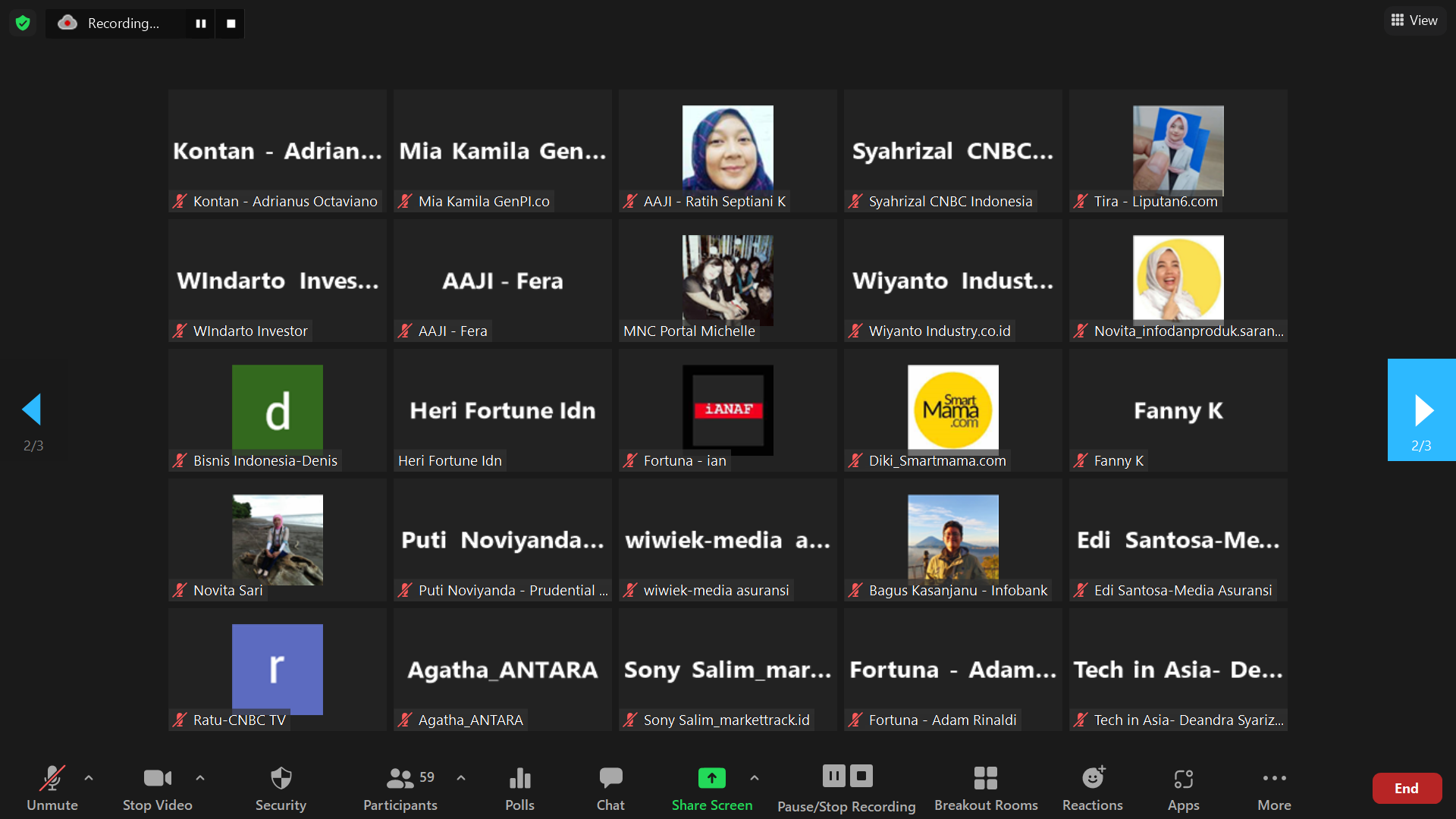Stop recording using top-left indicator button

click(231, 24)
